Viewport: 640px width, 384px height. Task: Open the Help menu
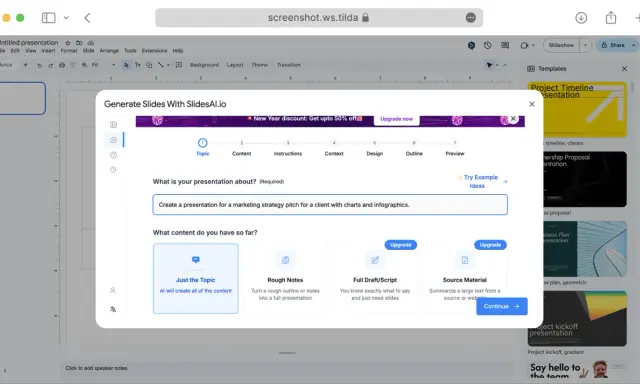[178, 51]
